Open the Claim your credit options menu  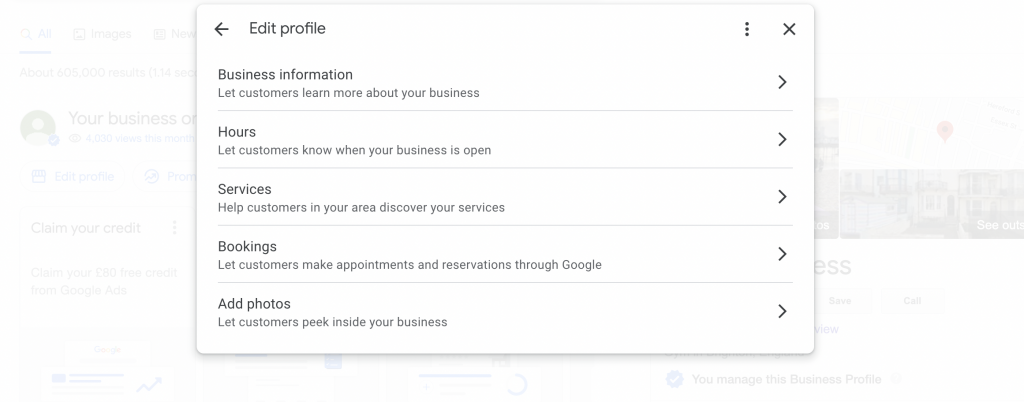[x=175, y=228]
